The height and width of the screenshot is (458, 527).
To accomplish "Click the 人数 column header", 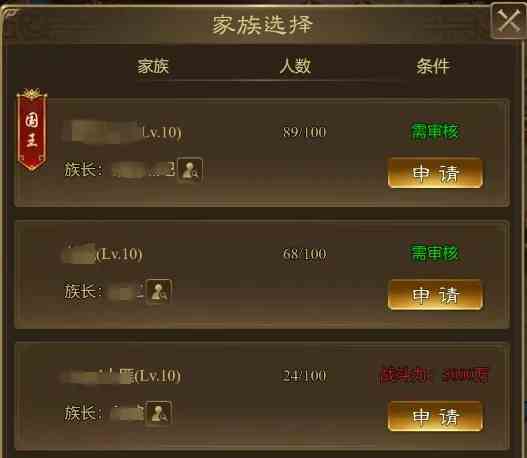I will (x=295, y=66).
